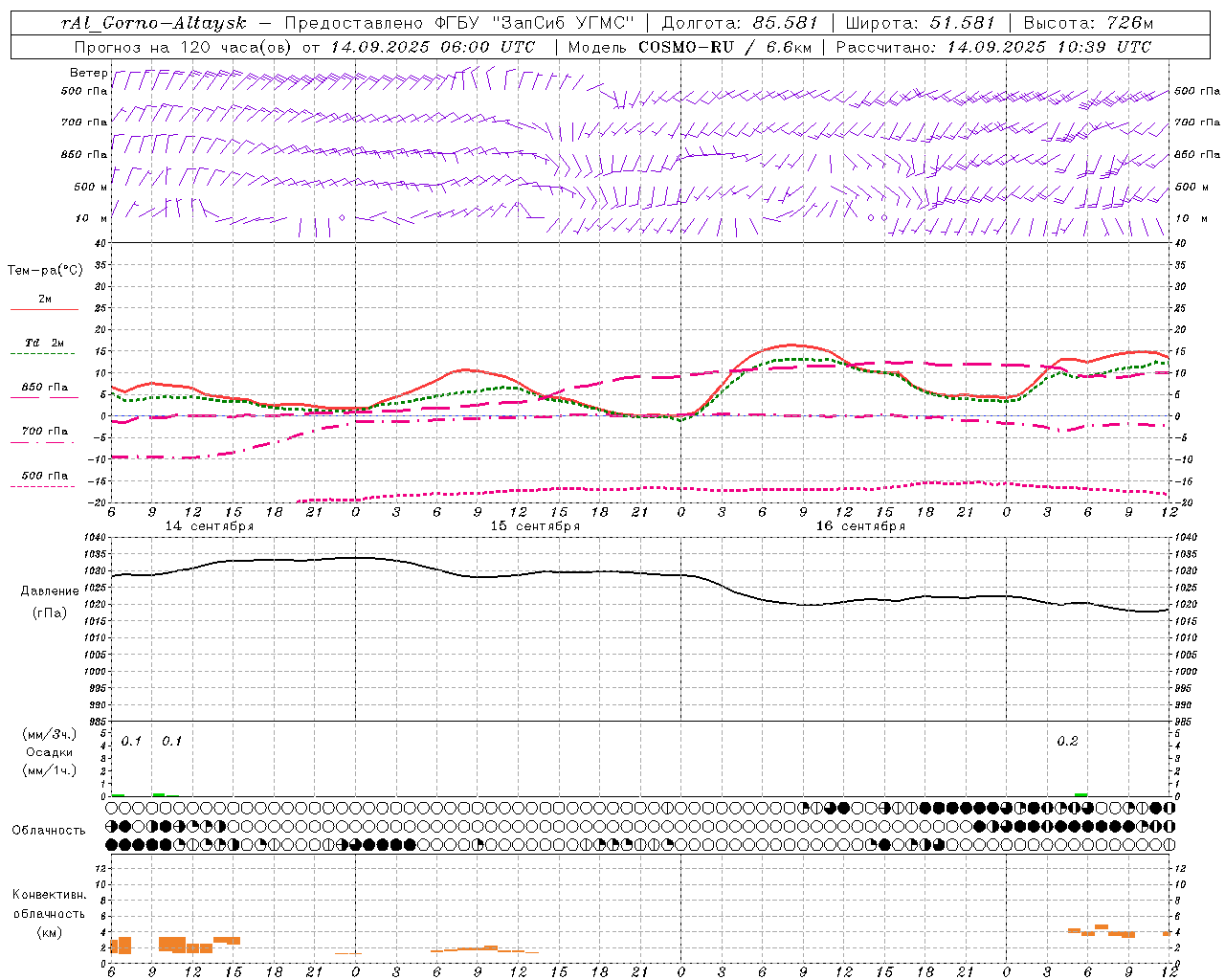Select the model name COSMO-RU / 6.6км
This screenshot has height=980, width=1225.
pyautogui.click(x=725, y=46)
